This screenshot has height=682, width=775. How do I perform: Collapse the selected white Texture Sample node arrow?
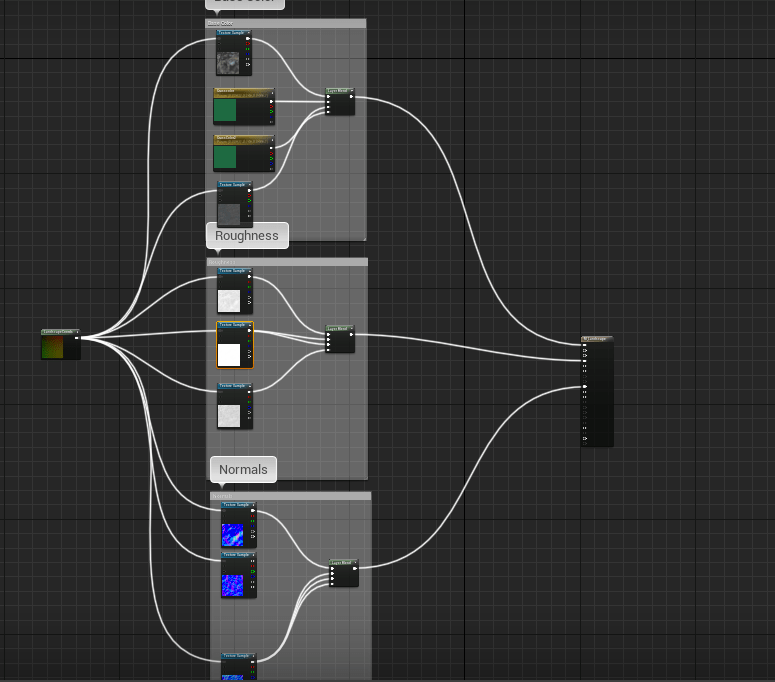pyautogui.click(x=251, y=326)
